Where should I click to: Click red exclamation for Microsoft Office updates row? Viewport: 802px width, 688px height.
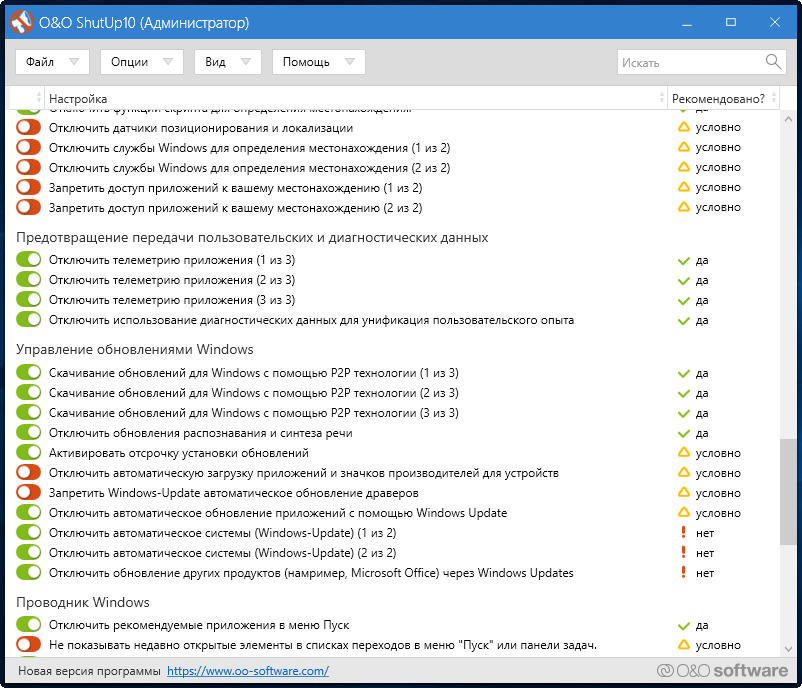pos(683,572)
